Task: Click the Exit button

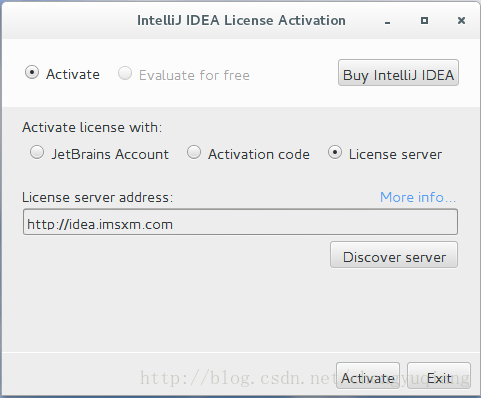Action: coord(439,376)
